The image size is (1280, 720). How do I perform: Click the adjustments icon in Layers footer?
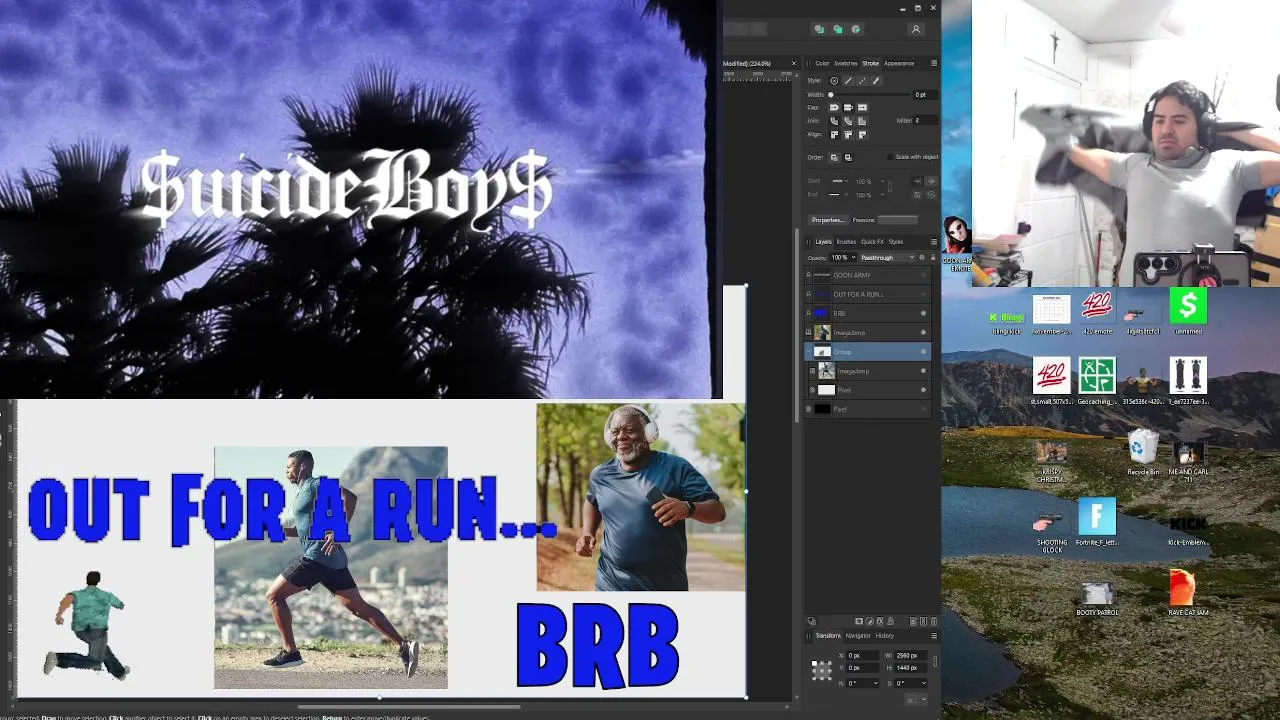point(869,621)
